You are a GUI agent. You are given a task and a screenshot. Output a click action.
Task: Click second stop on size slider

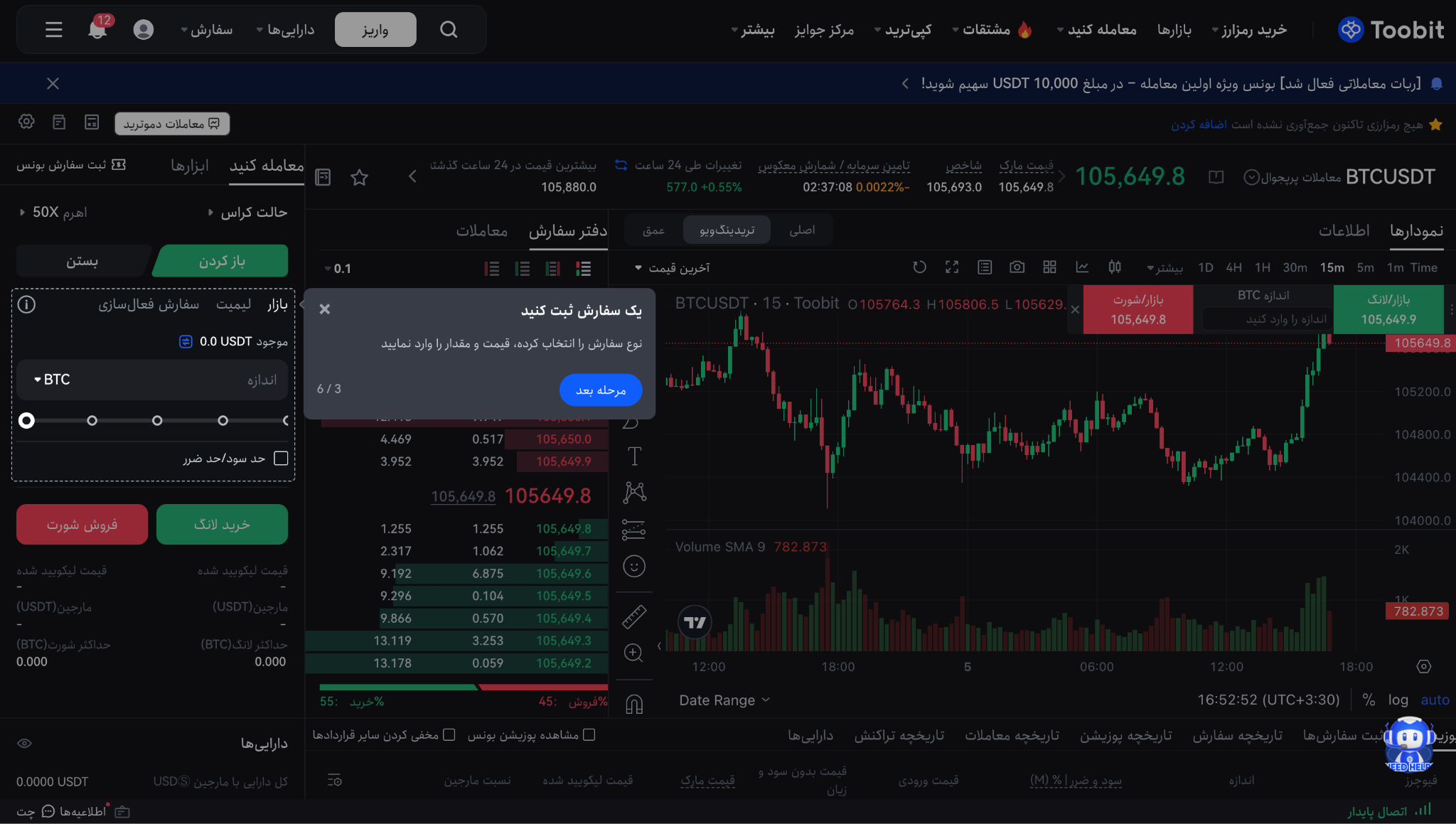coord(92,421)
